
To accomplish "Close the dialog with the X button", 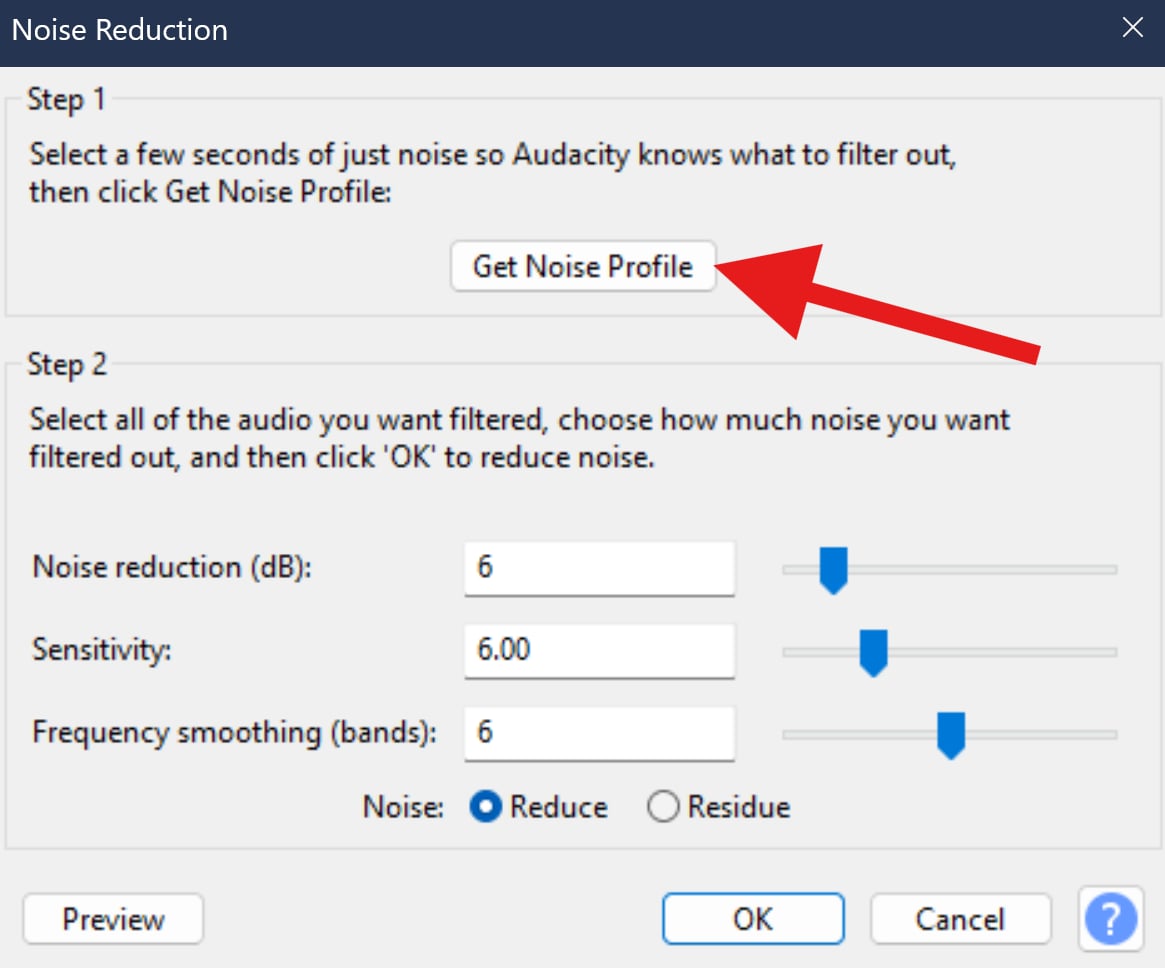I will (x=1132, y=28).
